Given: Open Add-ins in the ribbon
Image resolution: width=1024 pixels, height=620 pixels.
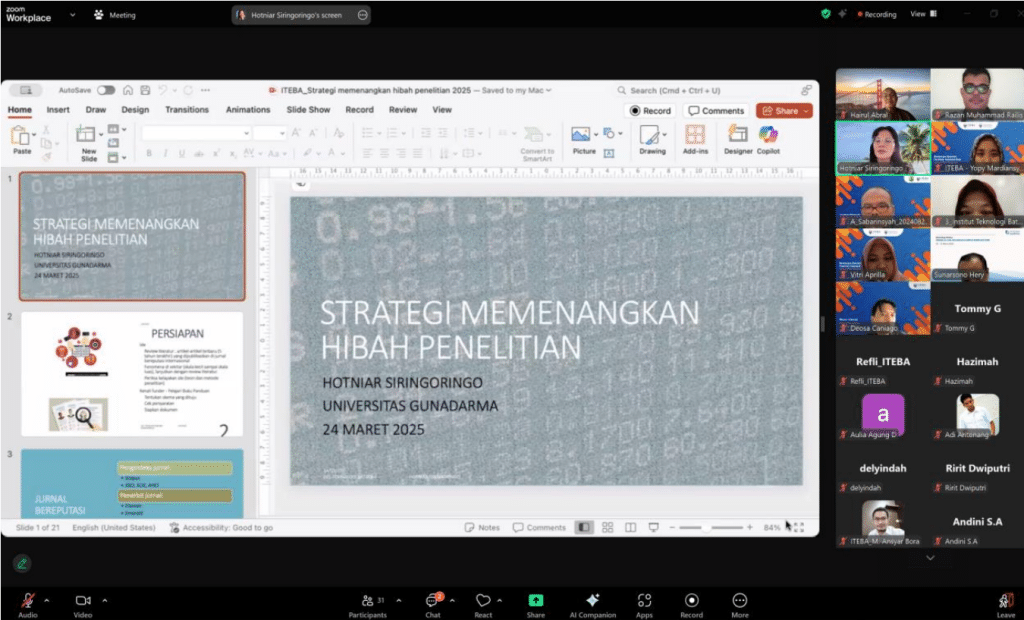Looking at the screenshot, I should click(x=695, y=140).
